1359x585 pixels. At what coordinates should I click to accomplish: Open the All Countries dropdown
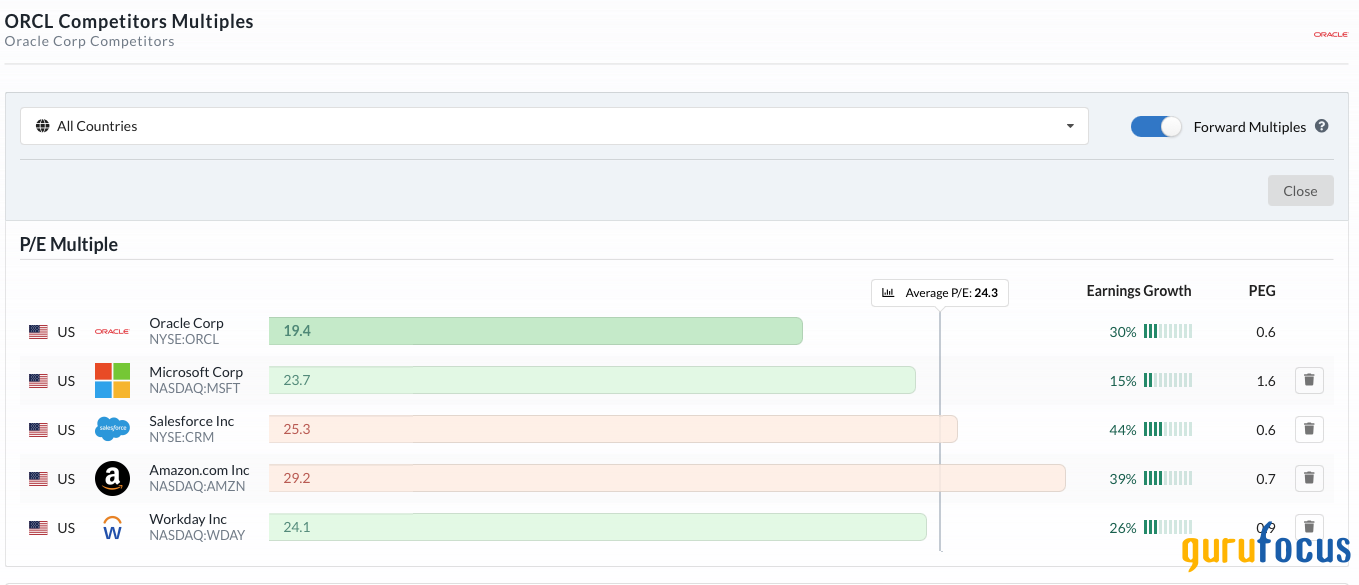coord(554,126)
